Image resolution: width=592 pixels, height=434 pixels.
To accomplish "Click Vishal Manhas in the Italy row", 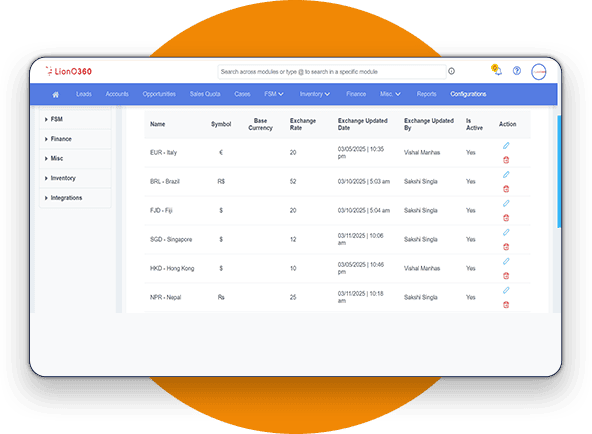I will point(422,152).
